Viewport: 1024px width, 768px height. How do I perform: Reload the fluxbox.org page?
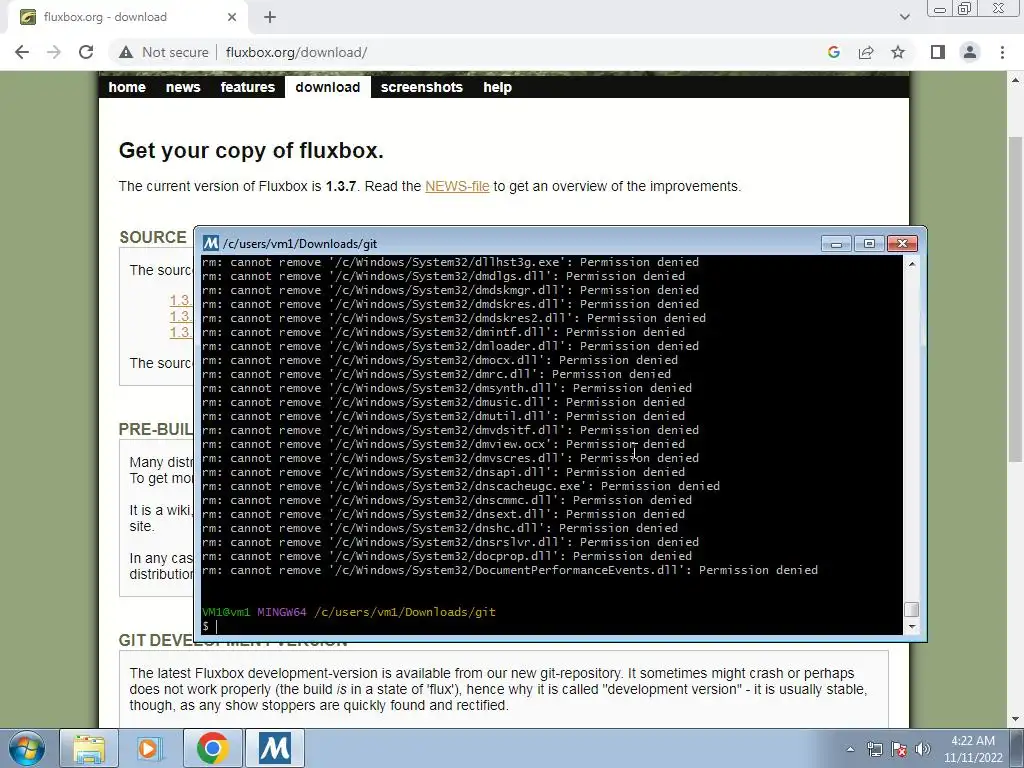coord(86,52)
